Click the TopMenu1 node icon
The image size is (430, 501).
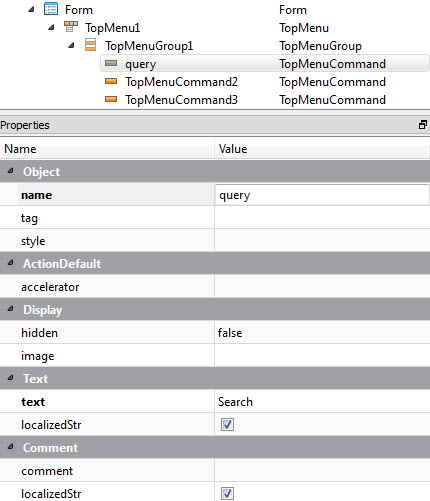[x=71, y=27]
